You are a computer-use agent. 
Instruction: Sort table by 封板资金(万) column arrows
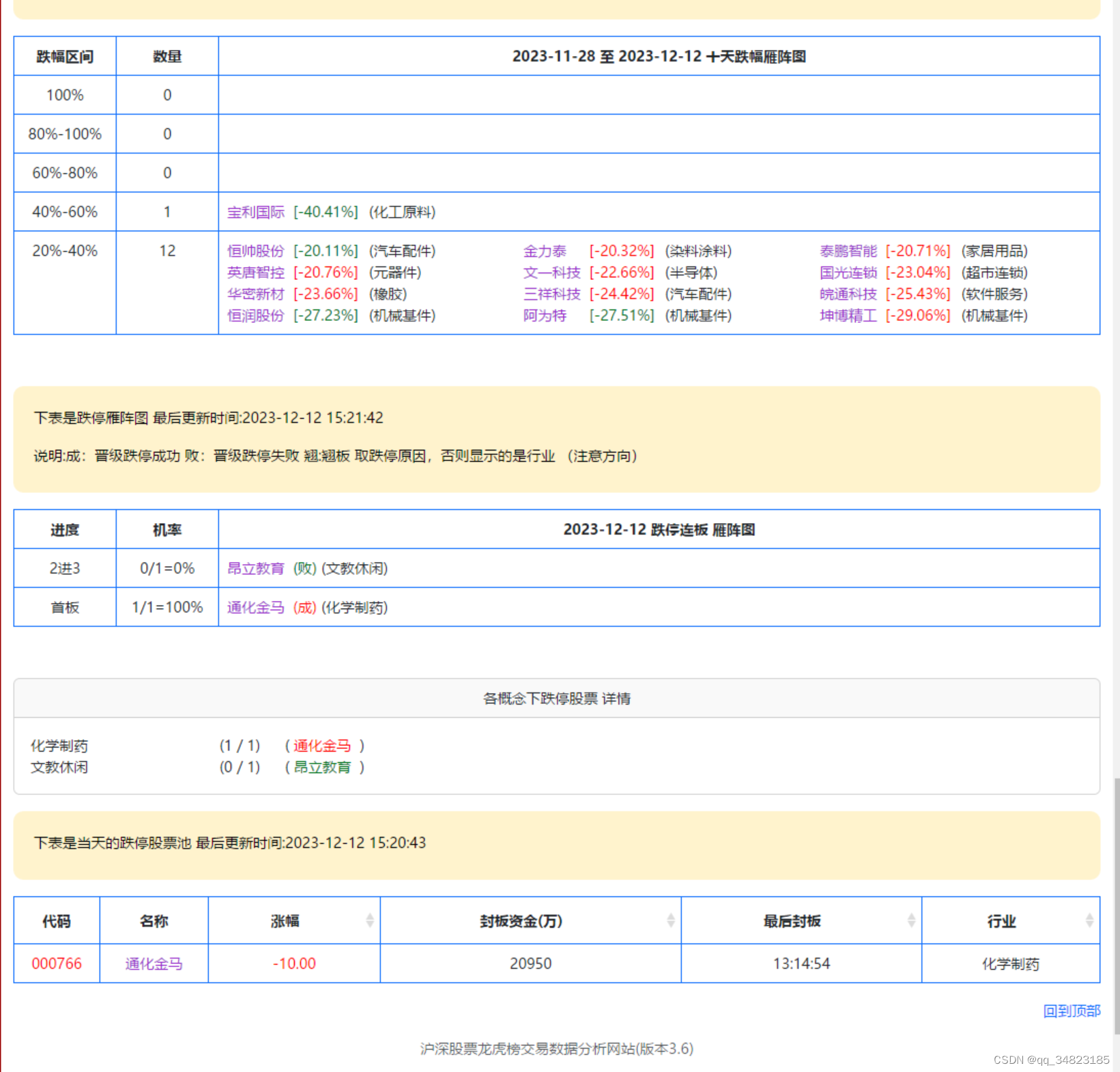pos(670,920)
